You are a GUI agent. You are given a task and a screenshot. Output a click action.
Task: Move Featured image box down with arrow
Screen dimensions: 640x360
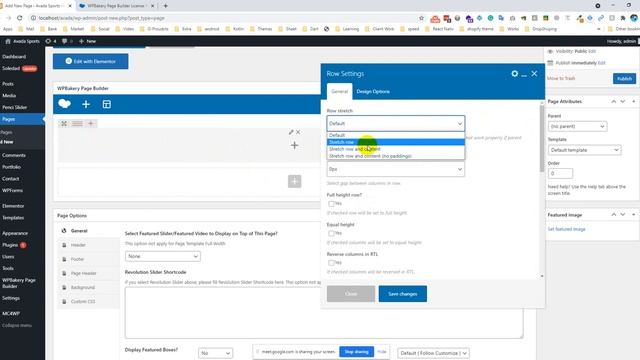623,215
